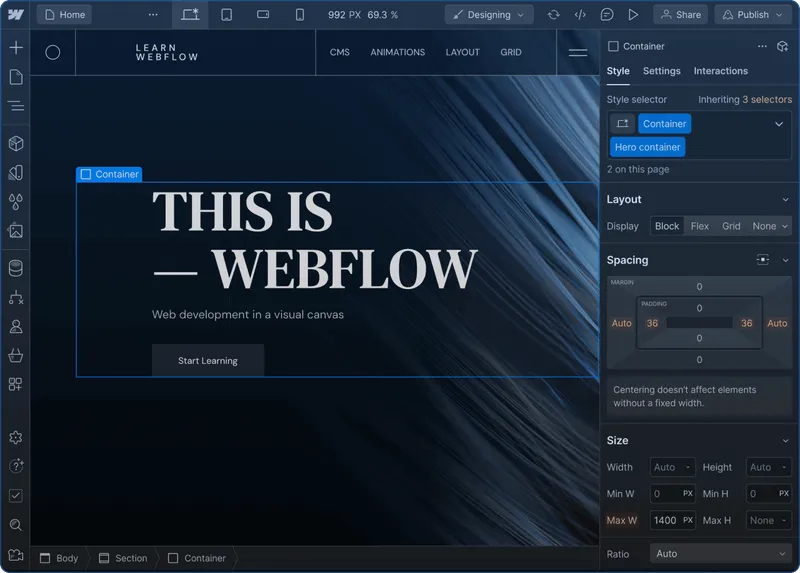
Task: Collapse the Layout section
Action: pyautogui.click(x=785, y=200)
